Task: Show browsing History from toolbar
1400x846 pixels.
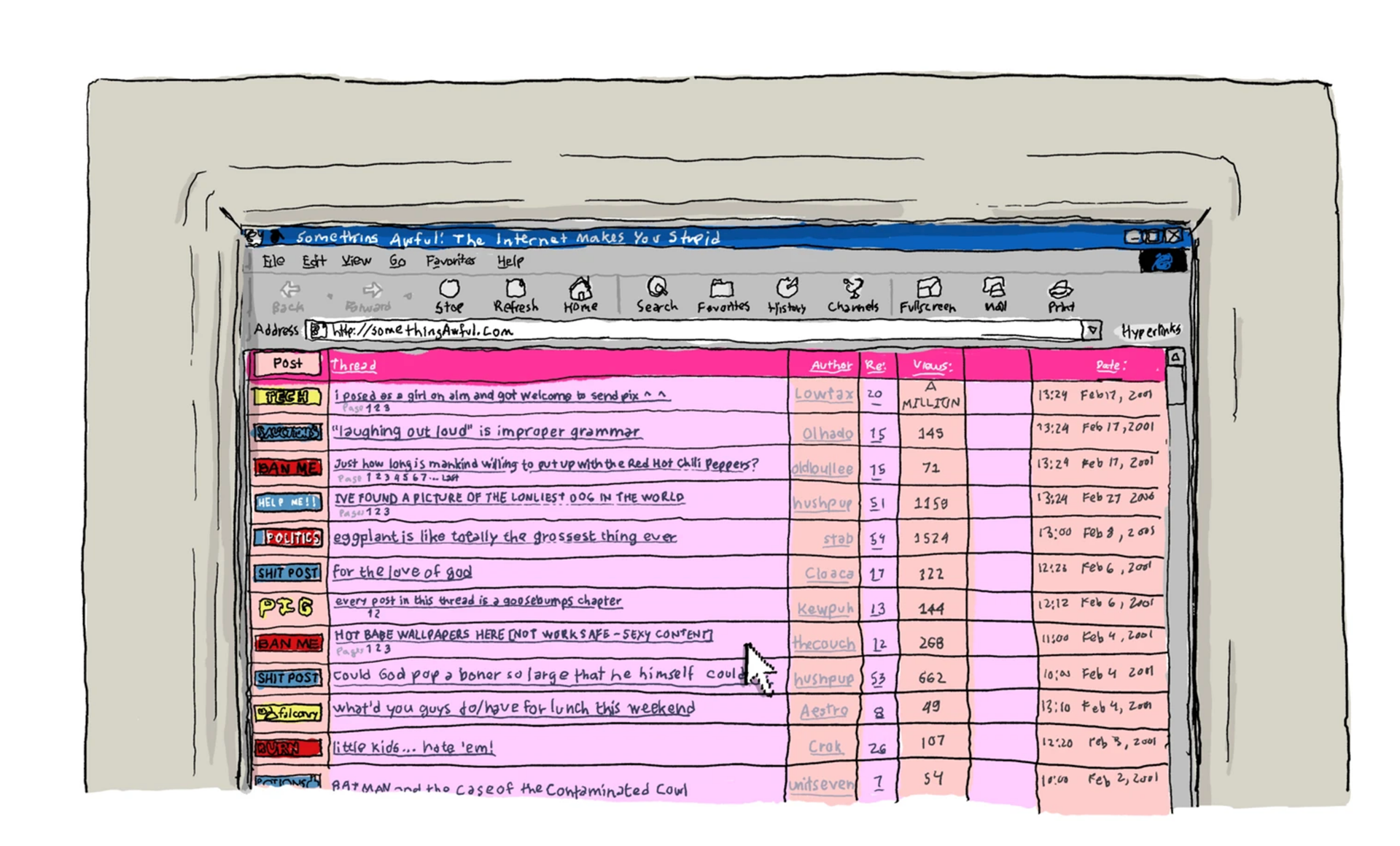Action: [x=787, y=295]
